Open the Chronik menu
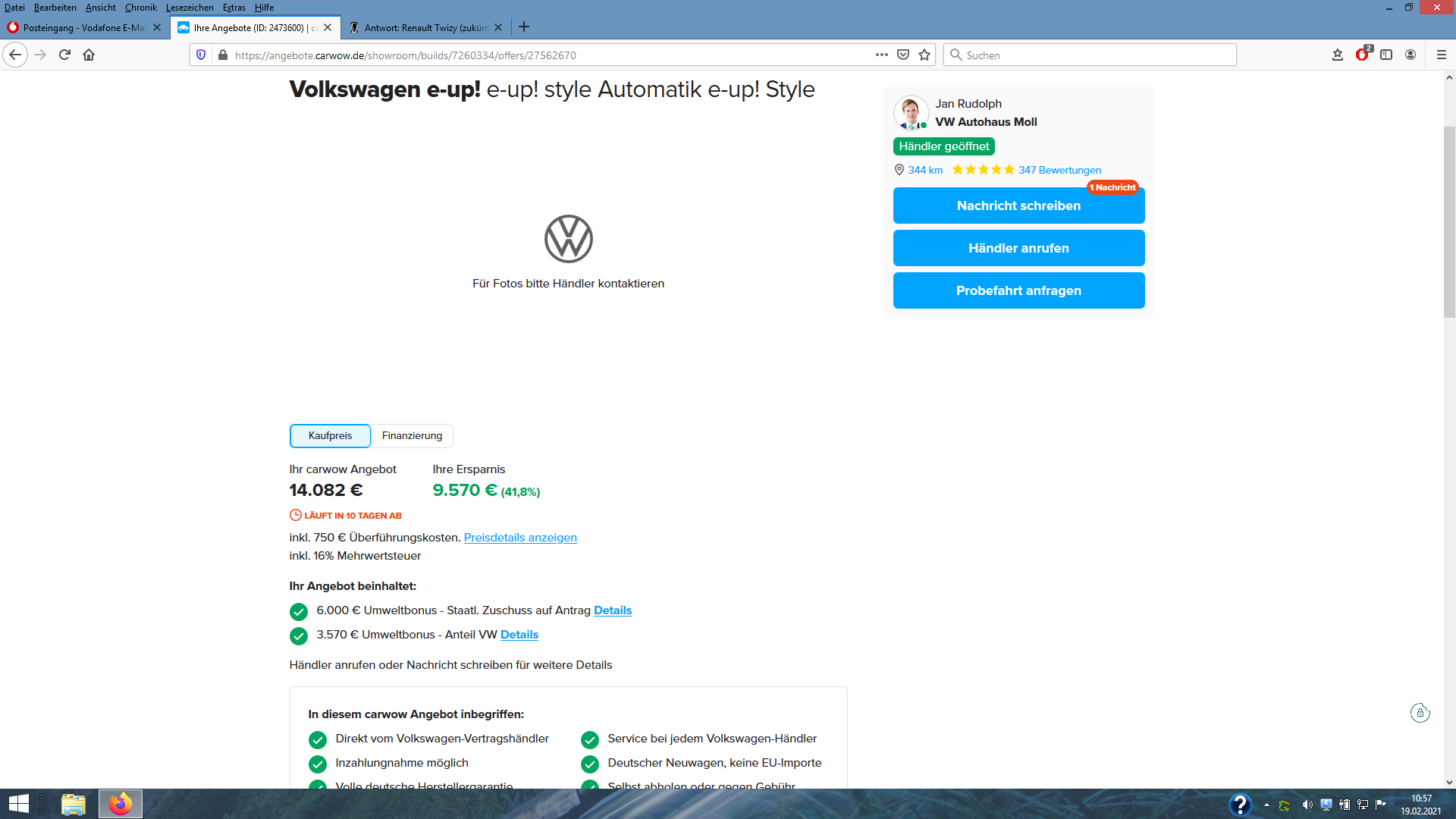1456x819 pixels. click(x=140, y=8)
